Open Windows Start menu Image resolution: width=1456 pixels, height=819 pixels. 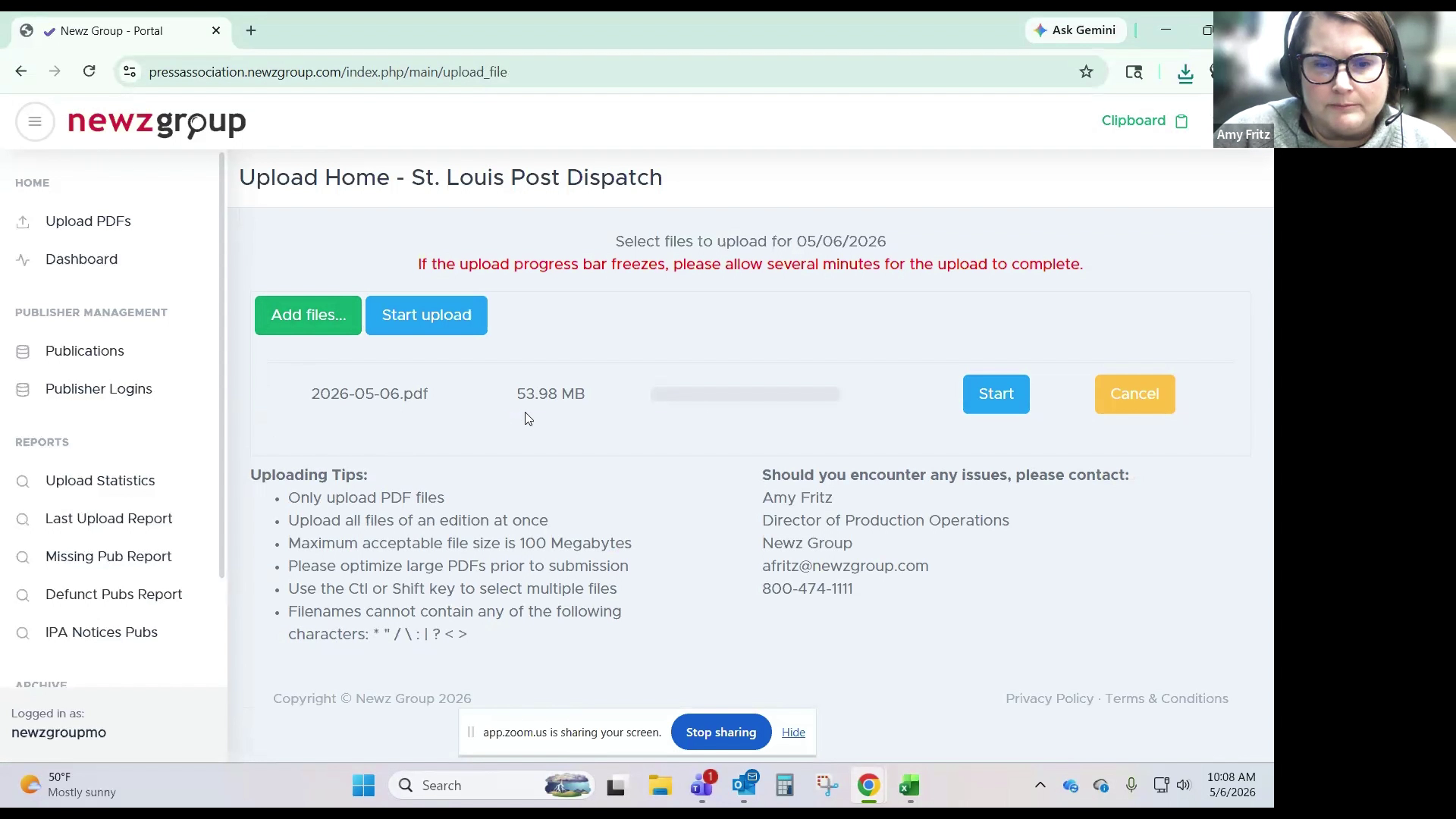(x=363, y=786)
